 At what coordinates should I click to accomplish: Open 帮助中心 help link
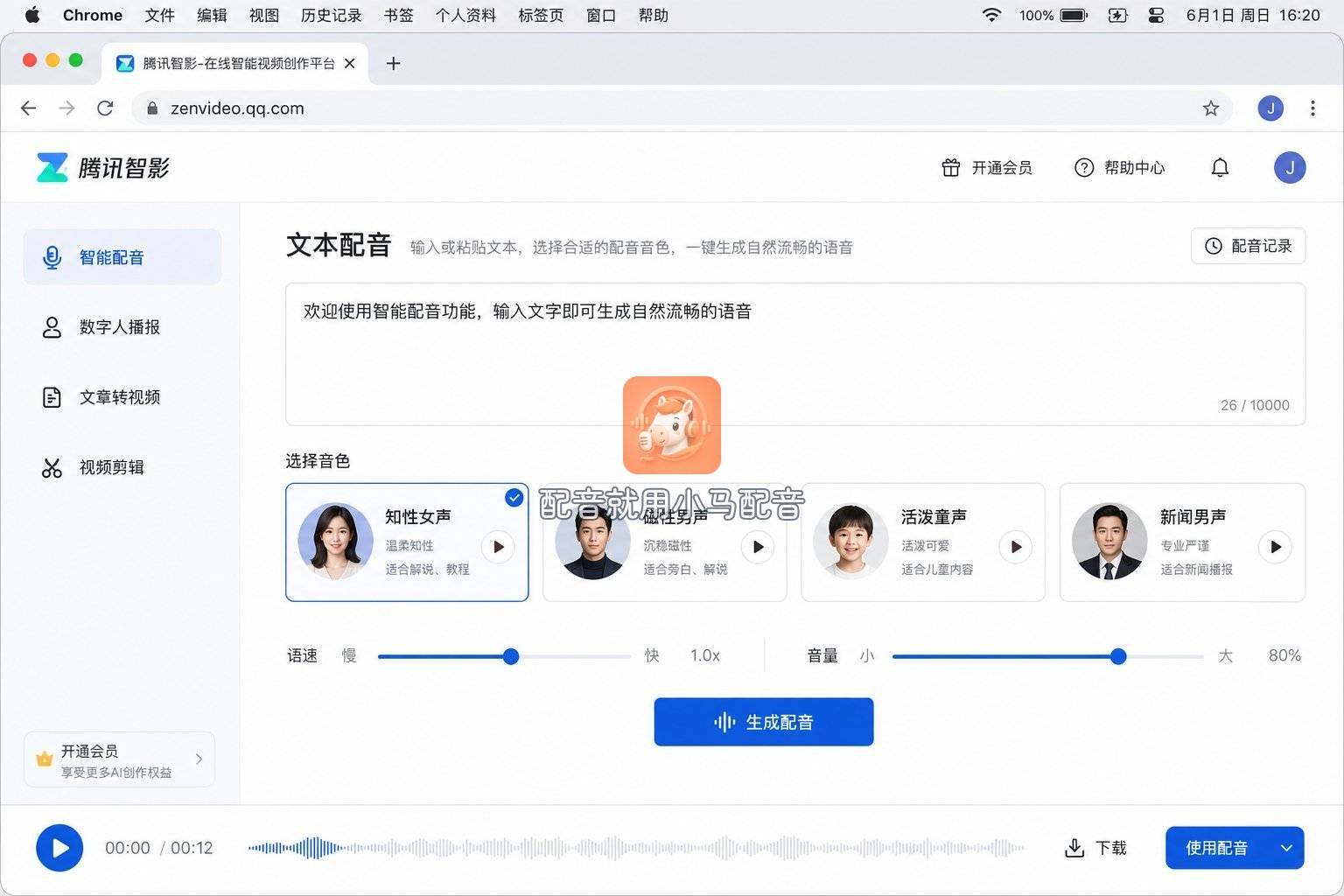(x=1119, y=167)
